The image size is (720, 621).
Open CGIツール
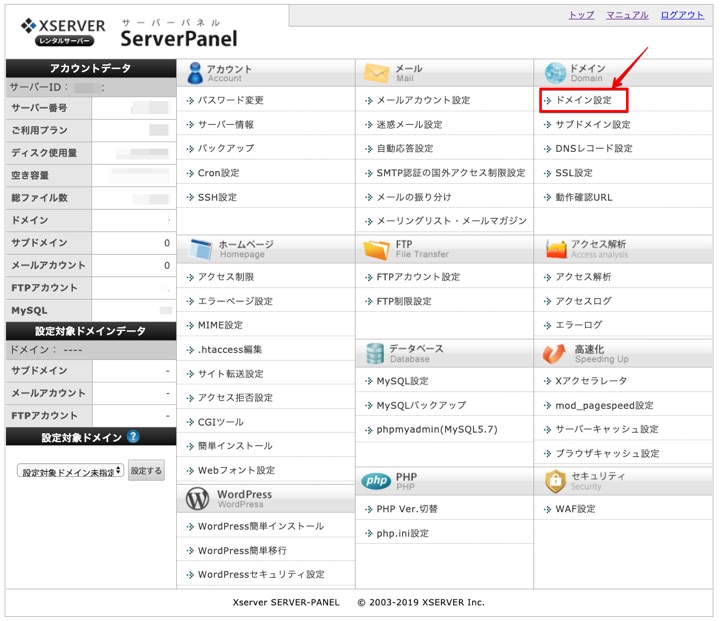[220, 422]
